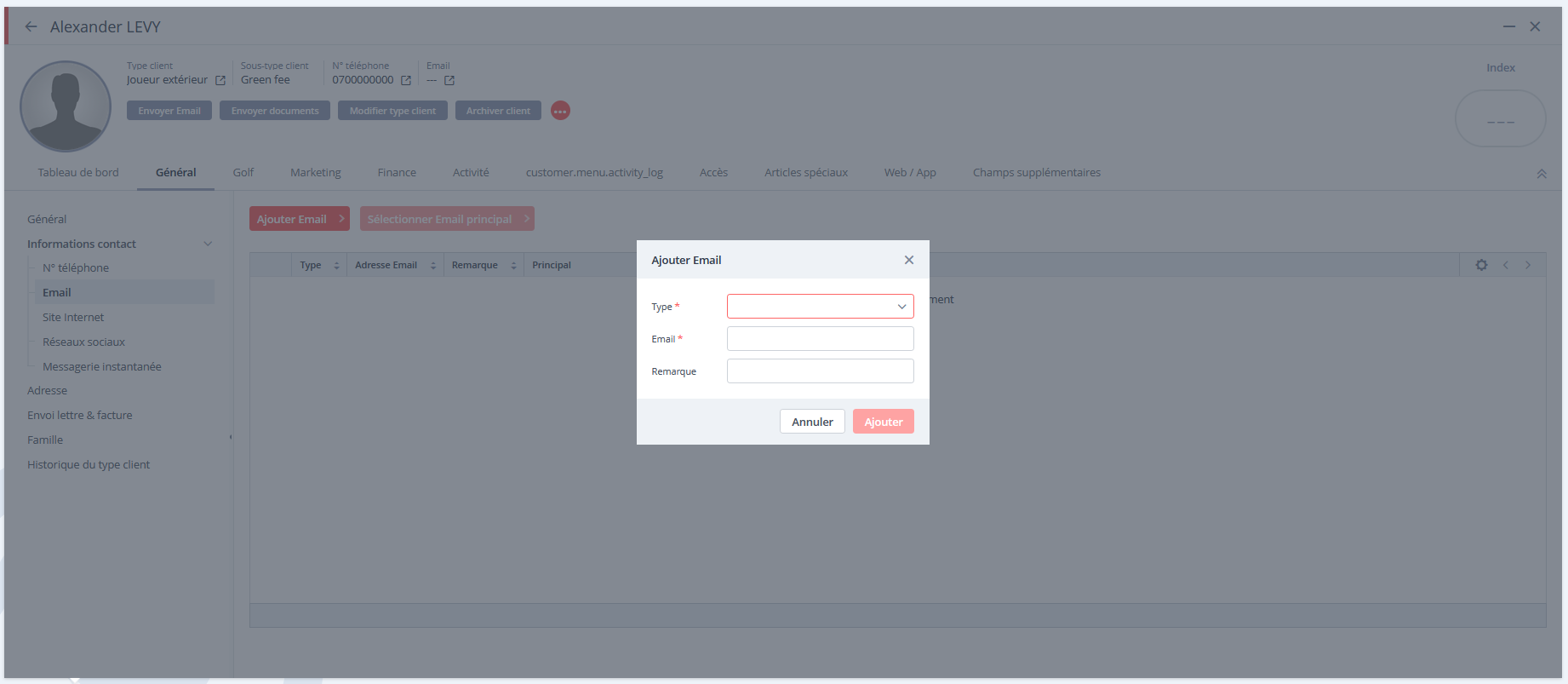
Task: Click the red Ajouter Email toolbar button
Action: click(x=299, y=219)
